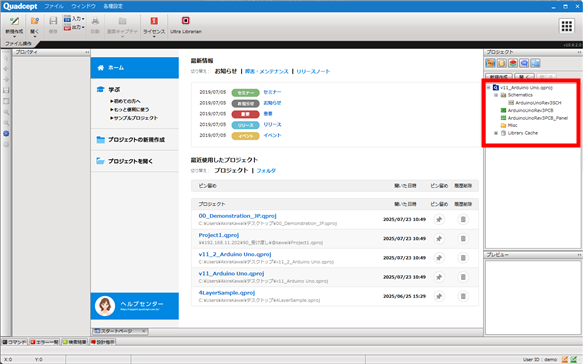
Task: Click the blue gear icon on left sidebar
Action: click(x=6, y=133)
